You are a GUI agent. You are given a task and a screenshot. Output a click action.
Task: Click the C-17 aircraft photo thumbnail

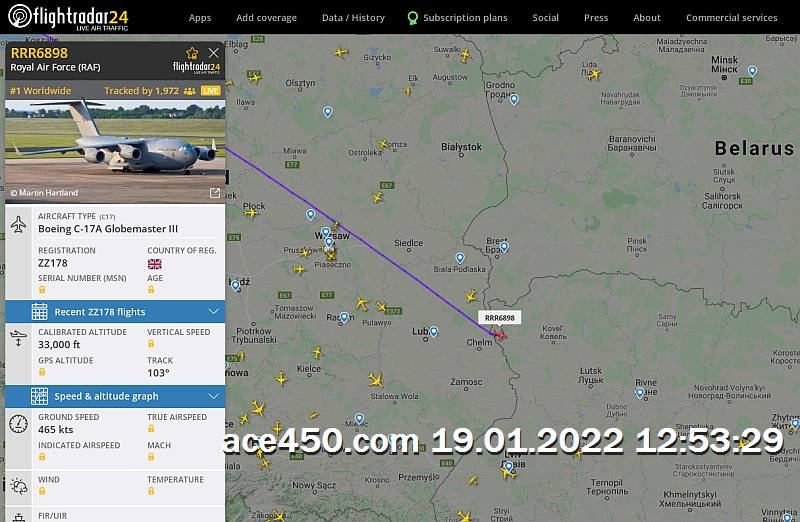point(115,151)
